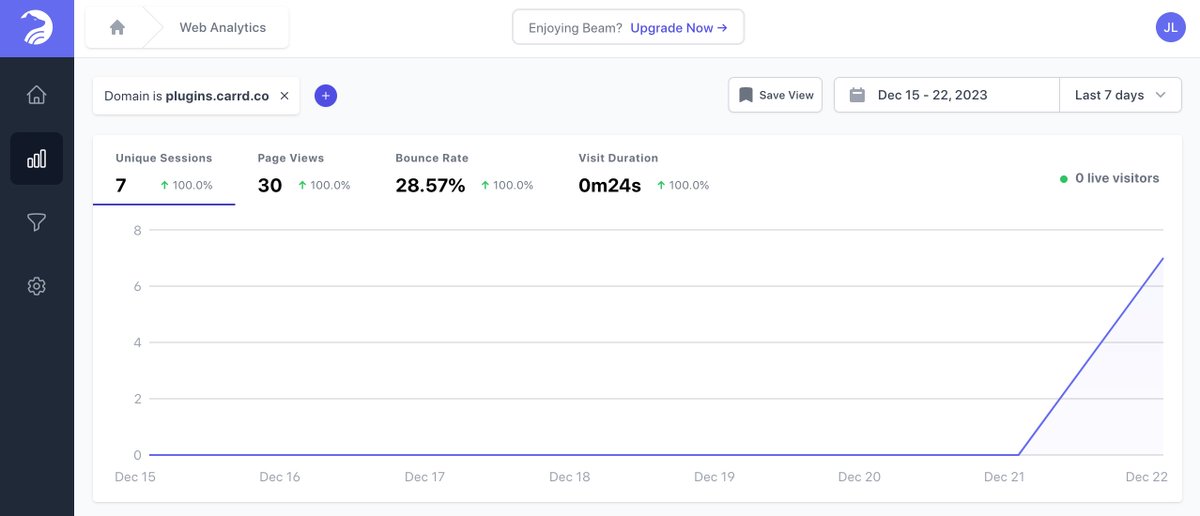This screenshot has width=1200, height=516.
Task: Click the Dec 15 chart axis label
Action: (135, 477)
